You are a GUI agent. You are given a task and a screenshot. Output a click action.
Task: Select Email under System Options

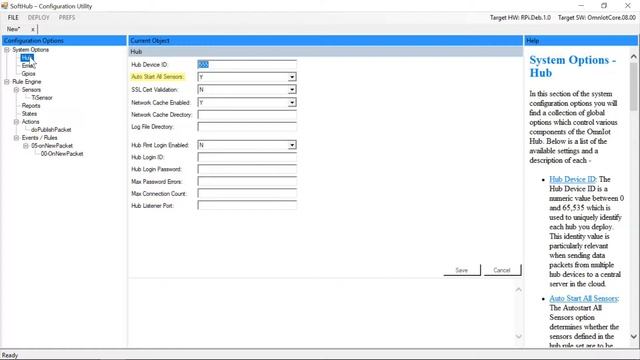coord(28,66)
